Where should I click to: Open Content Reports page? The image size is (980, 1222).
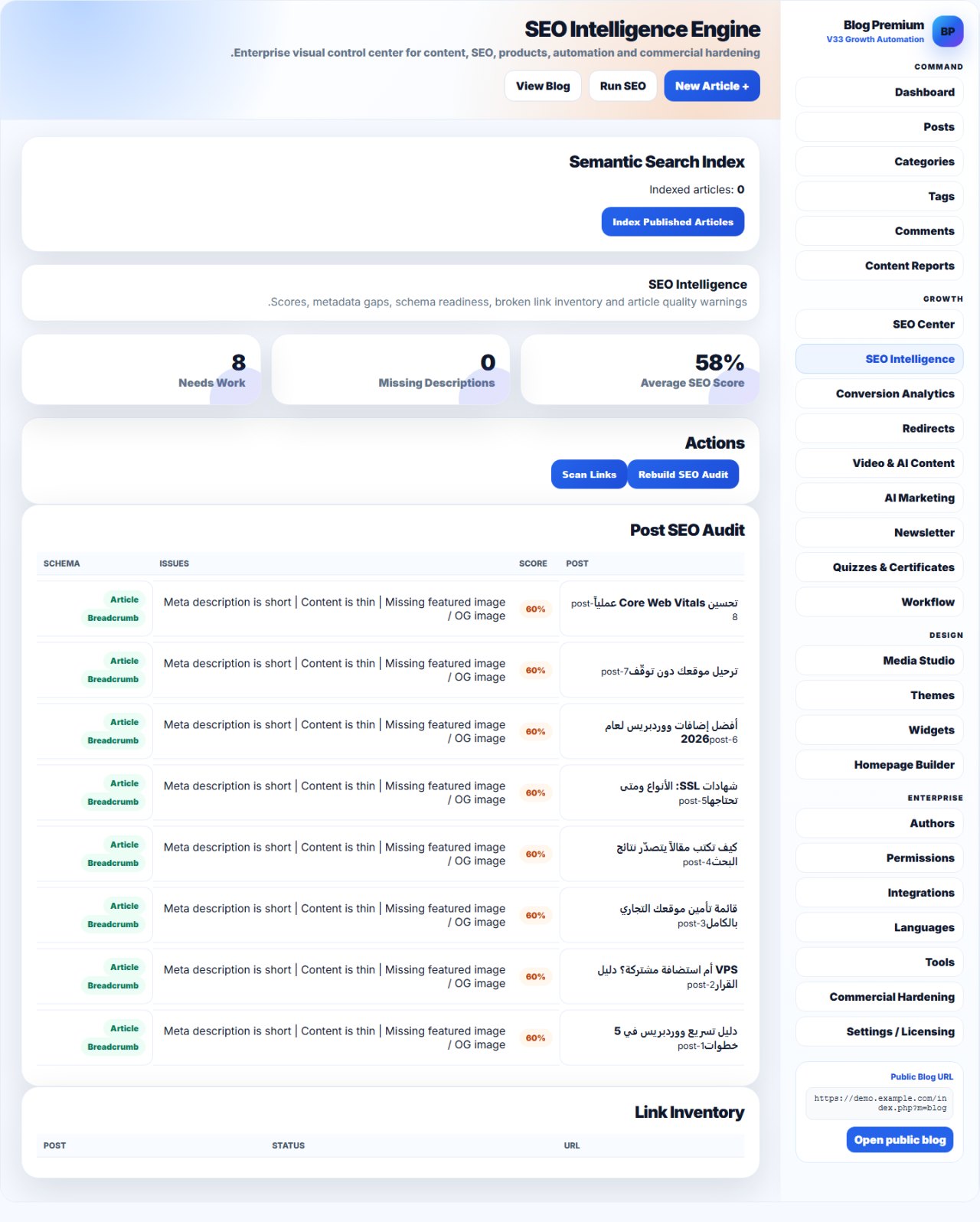tap(879, 266)
